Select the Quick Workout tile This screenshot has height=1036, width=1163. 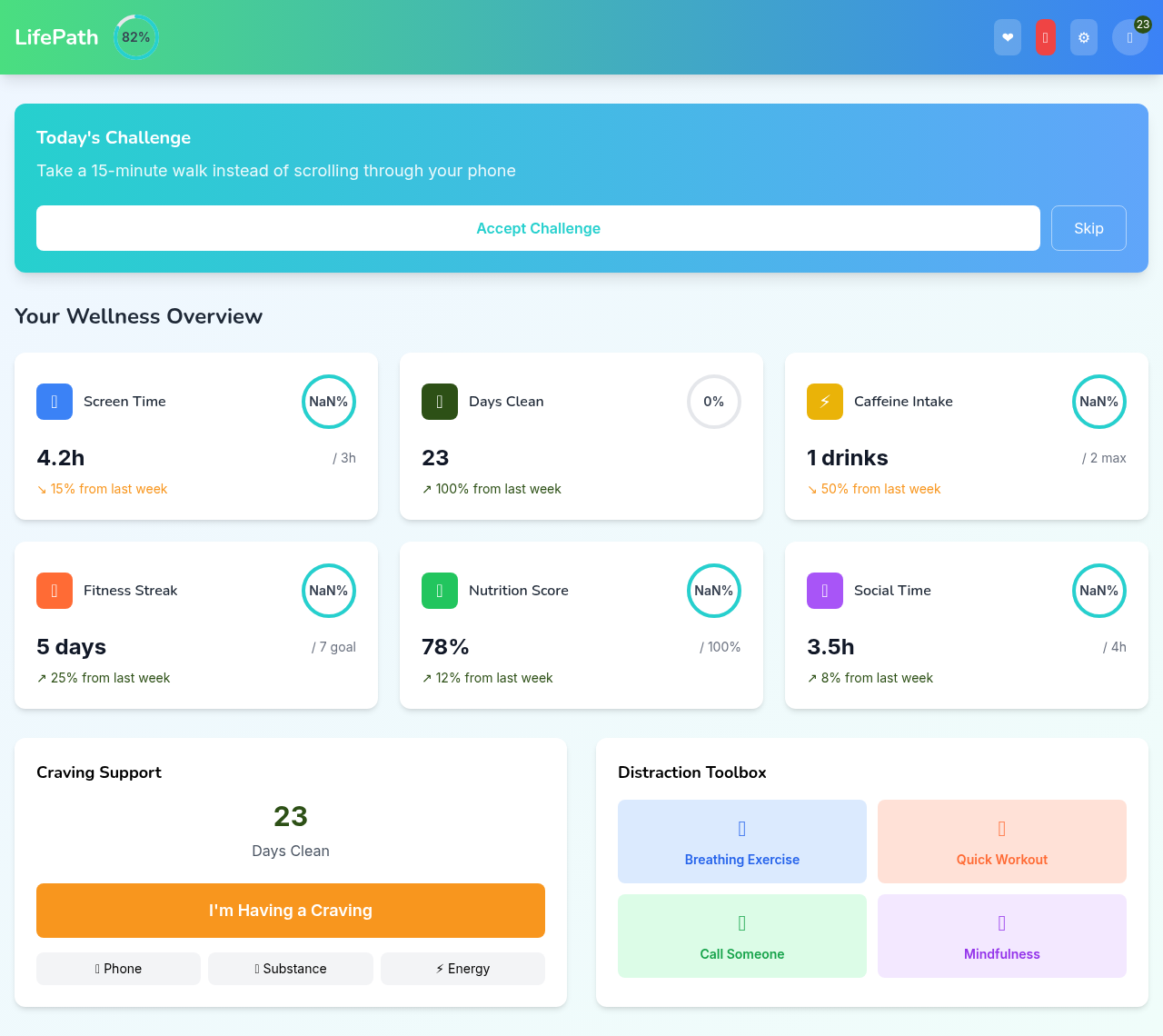pyautogui.click(x=1001, y=842)
